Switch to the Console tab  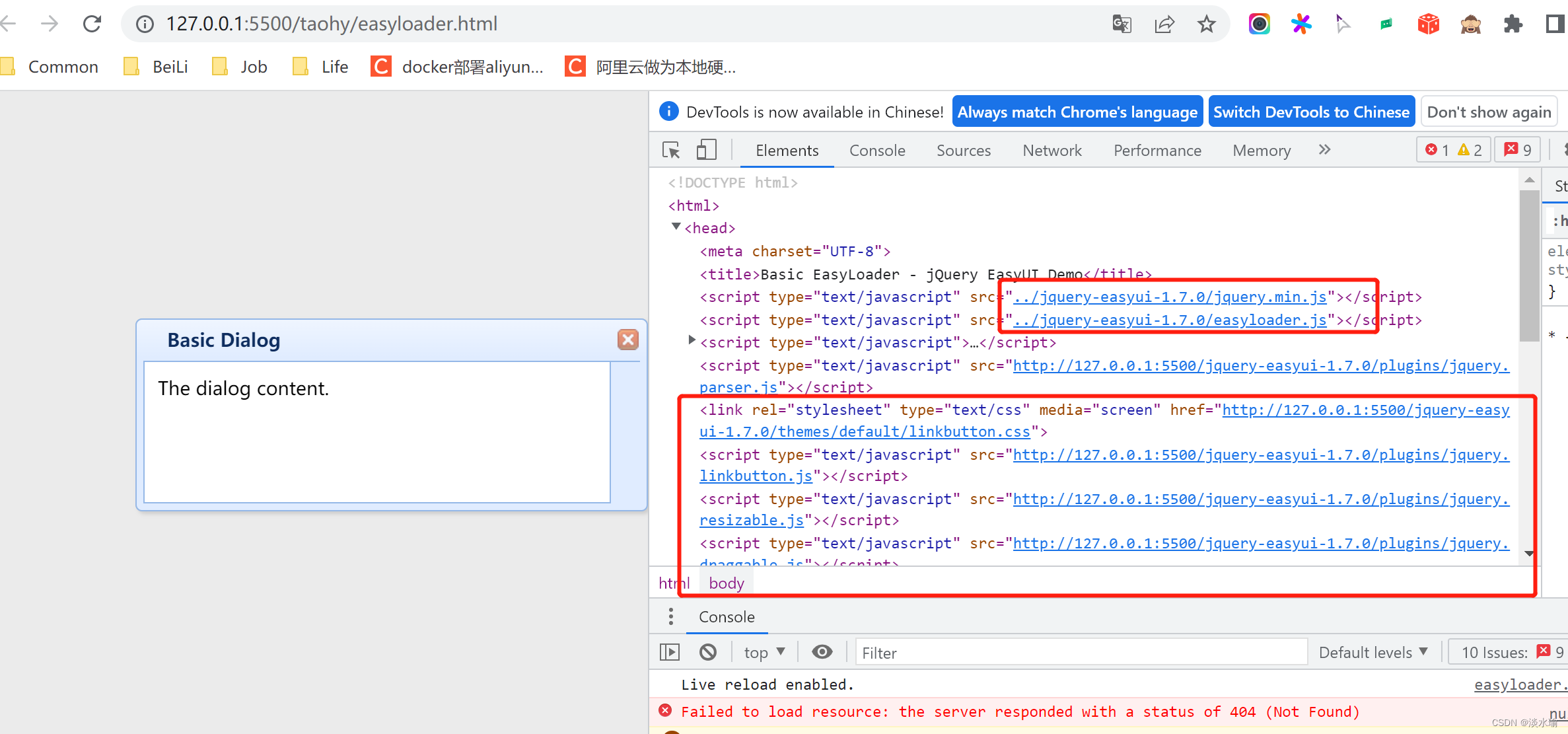[877, 151]
